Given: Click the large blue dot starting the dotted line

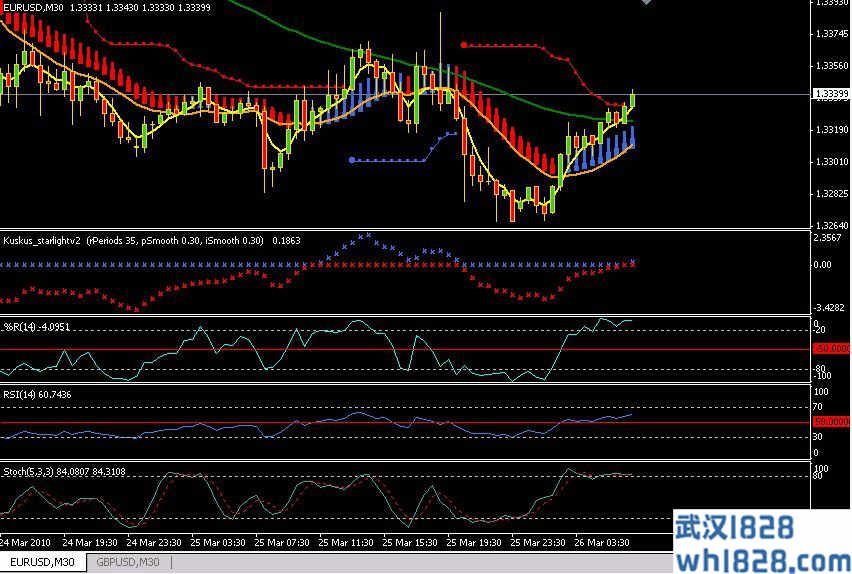Looking at the screenshot, I should pos(352,160).
